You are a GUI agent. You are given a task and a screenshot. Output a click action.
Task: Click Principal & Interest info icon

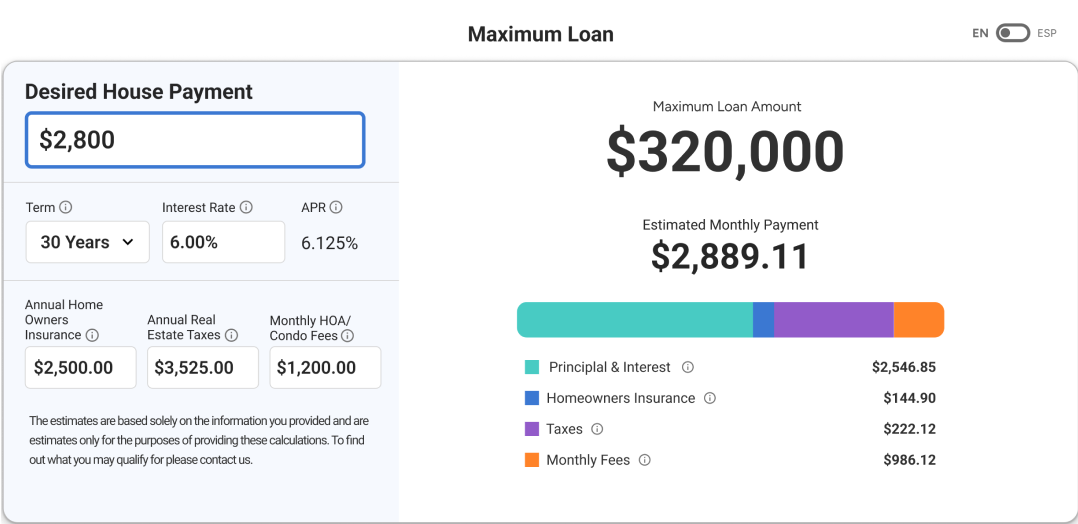point(688,367)
